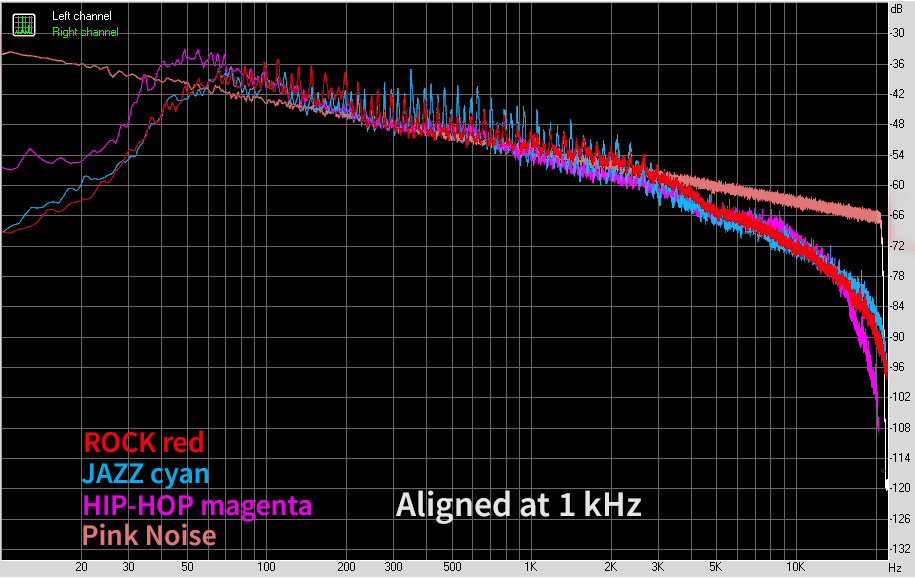This screenshot has height=578, width=915.
Task: Select the Right channel legend label
Action: (x=85, y=32)
